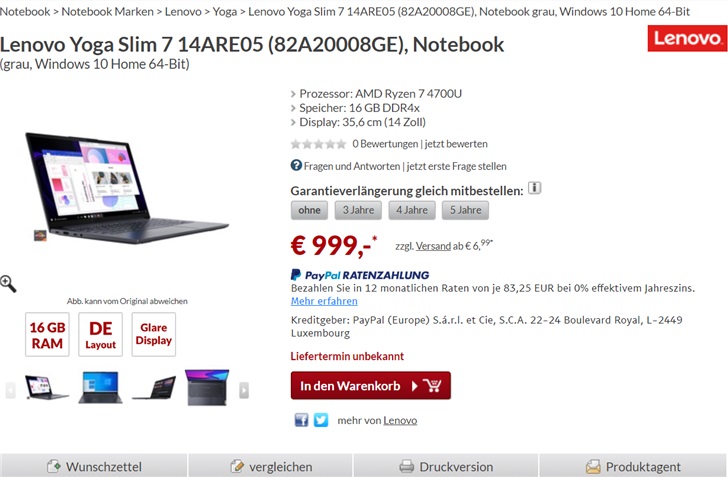Screen dimensions: 728x477
Task: Select the 3 Jahre warranty extension
Action: pyautogui.click(x=358, y=210)
